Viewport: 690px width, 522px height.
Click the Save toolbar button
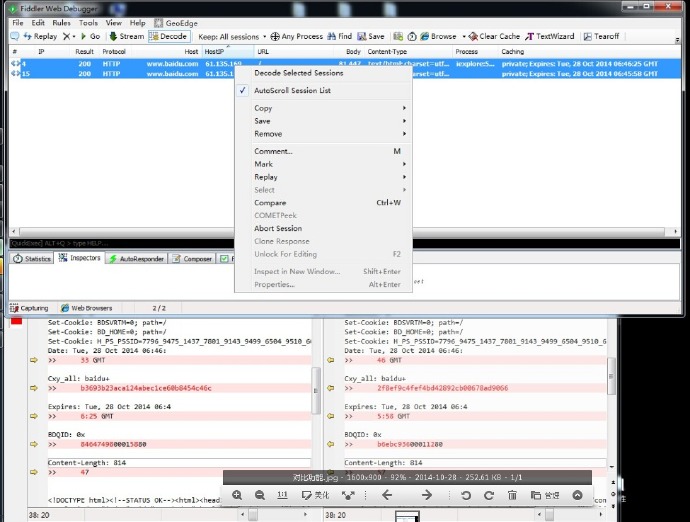point(371,37)
